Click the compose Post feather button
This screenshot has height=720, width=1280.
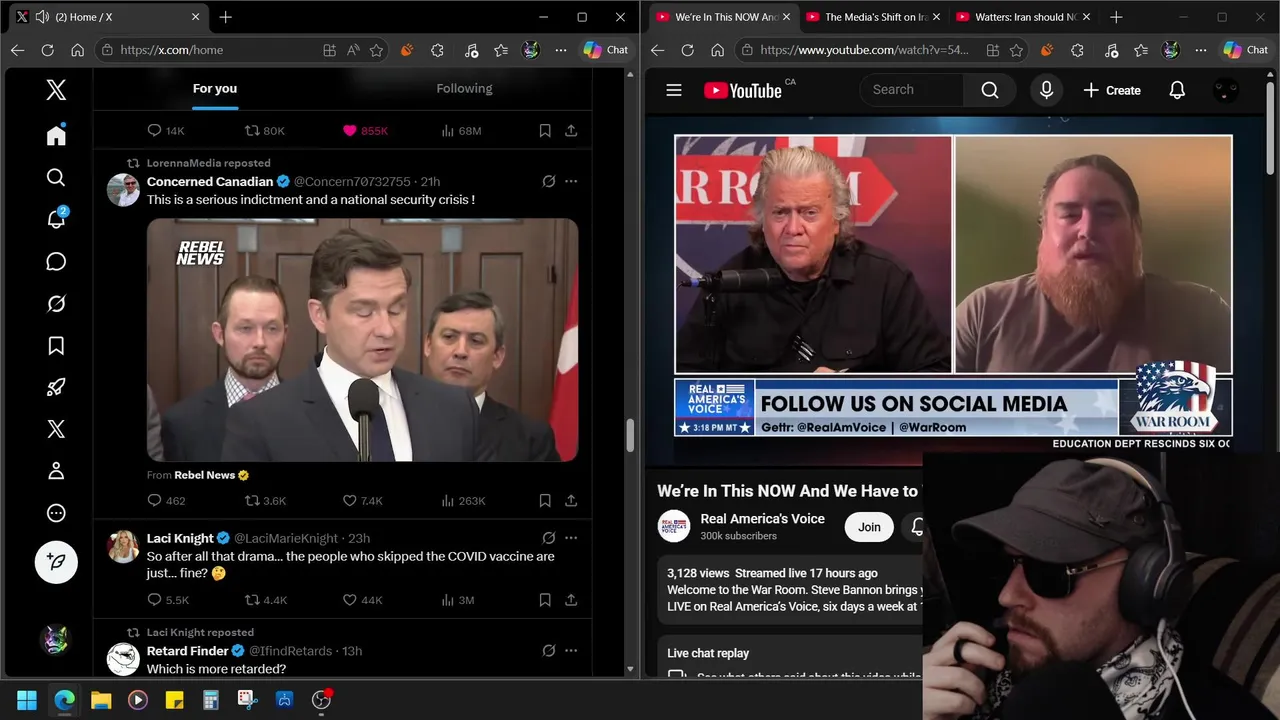[x=56, y=563]
